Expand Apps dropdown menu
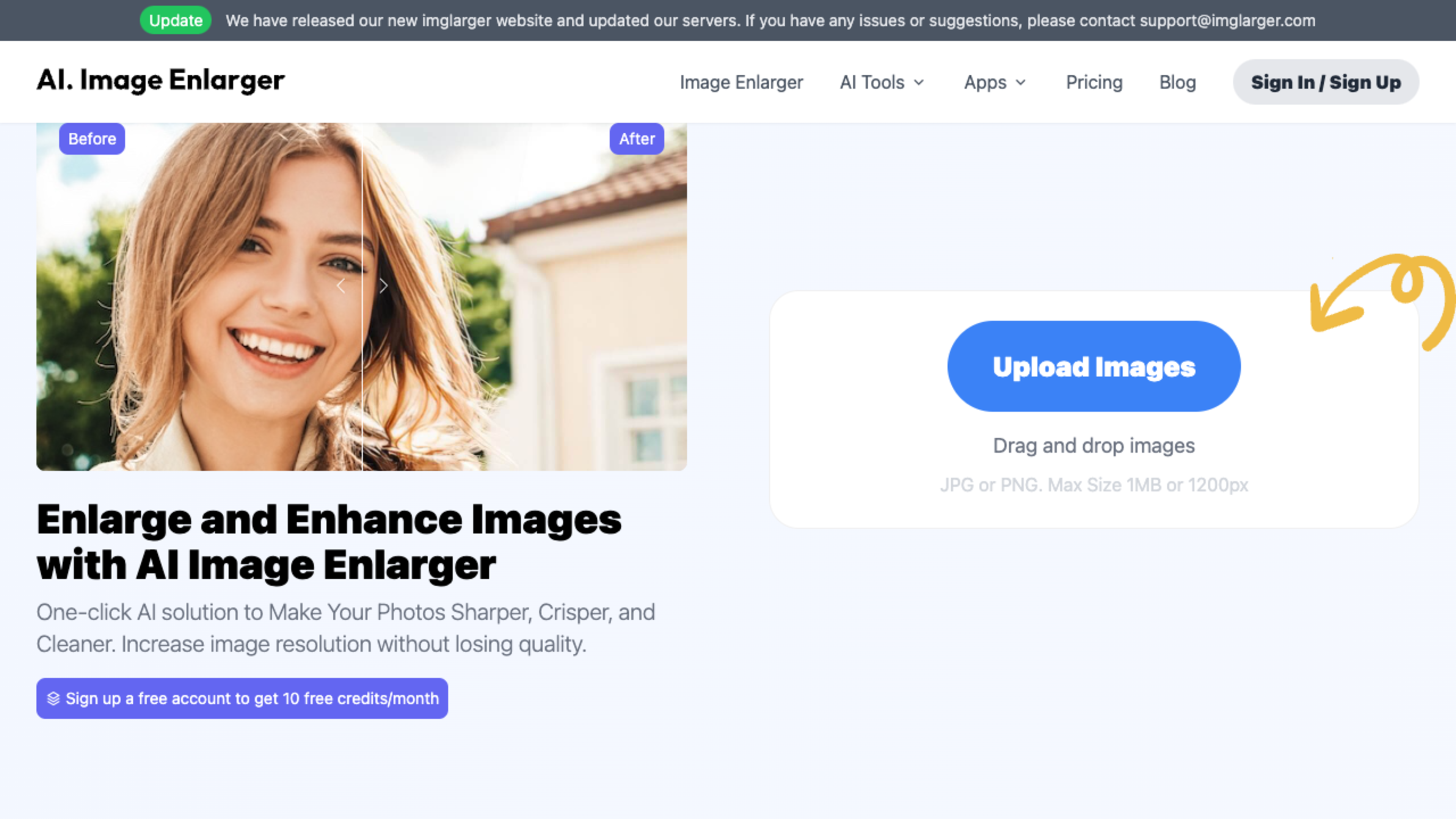 [994, 82]
